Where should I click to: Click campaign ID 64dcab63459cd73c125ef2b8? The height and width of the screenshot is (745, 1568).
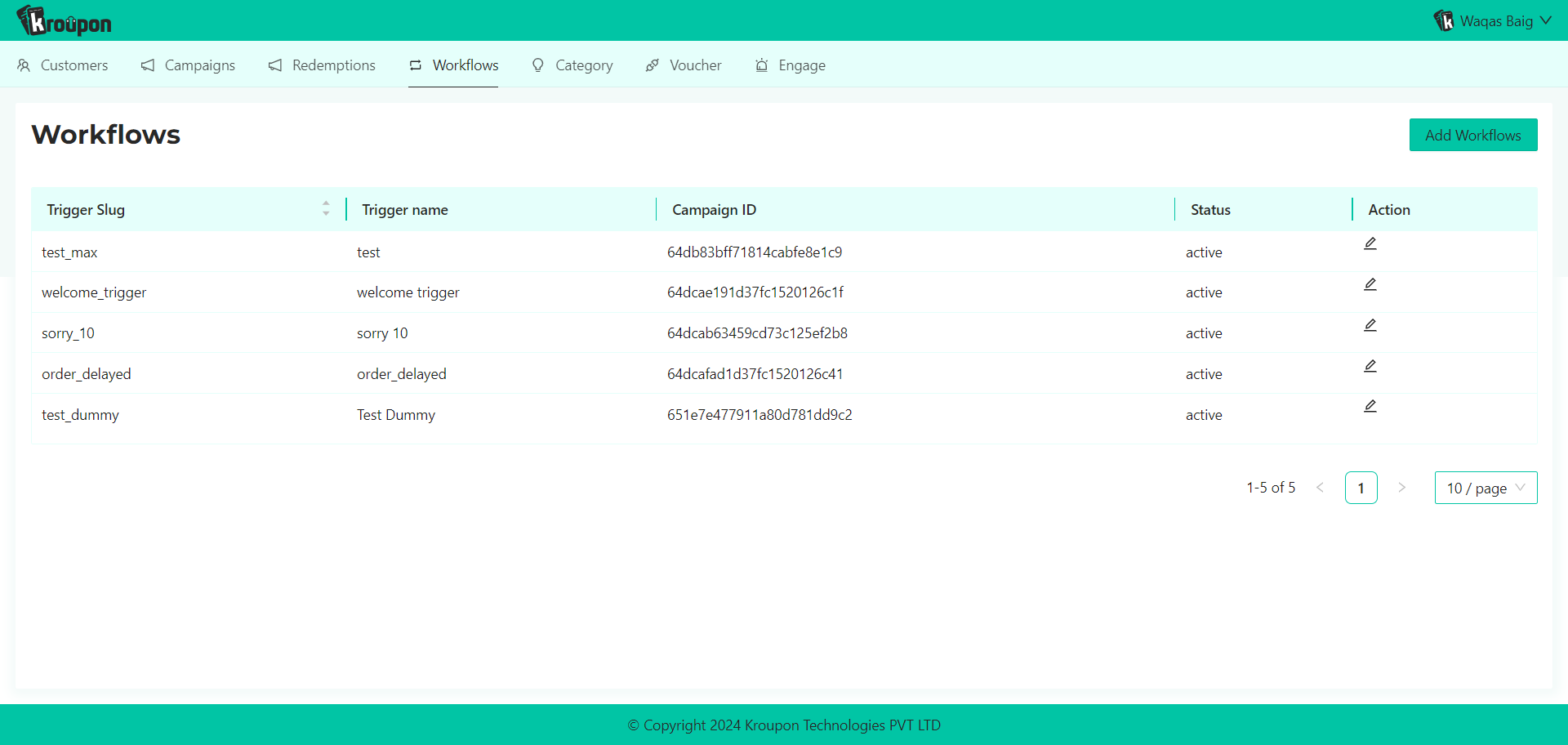(x=757, y=333)
